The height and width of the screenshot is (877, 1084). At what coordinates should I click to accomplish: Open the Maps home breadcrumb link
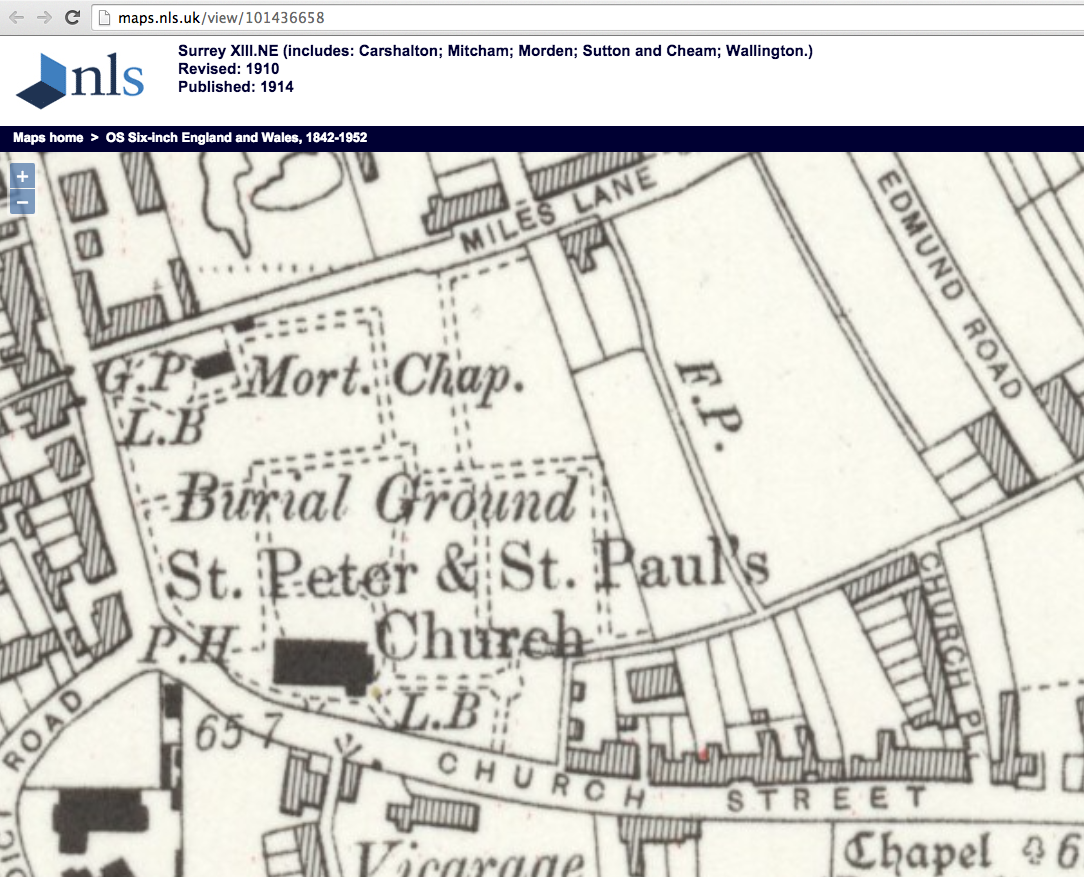48,137
